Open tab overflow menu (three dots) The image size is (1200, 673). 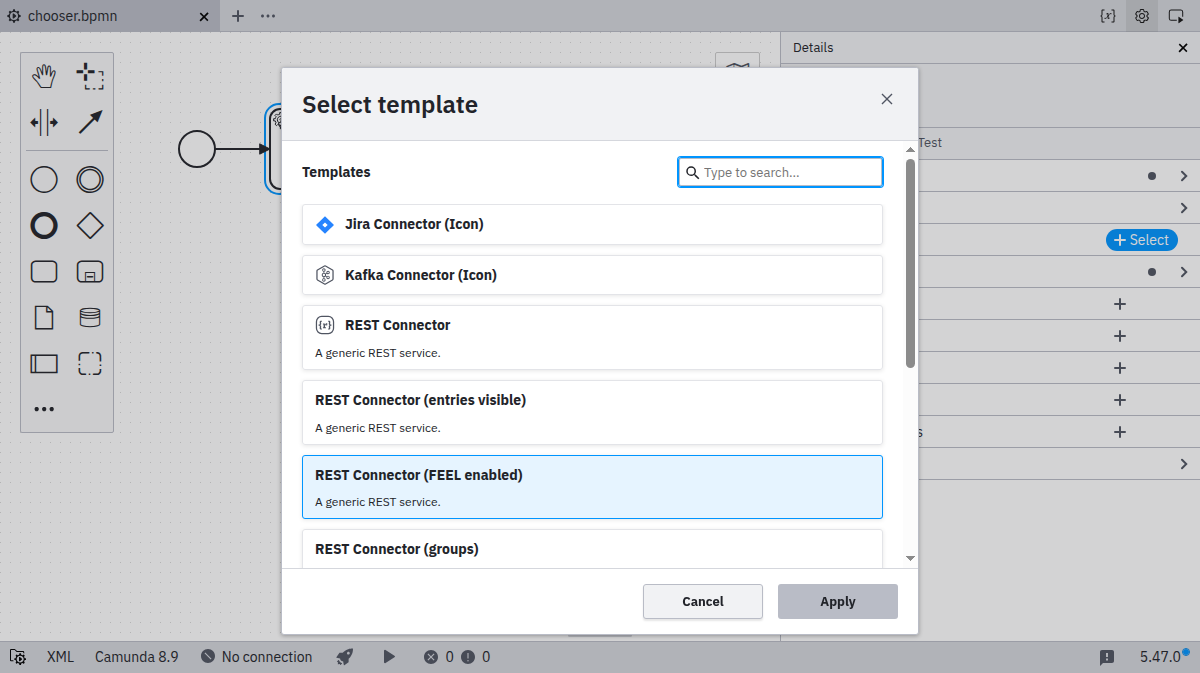pos(268,16)
